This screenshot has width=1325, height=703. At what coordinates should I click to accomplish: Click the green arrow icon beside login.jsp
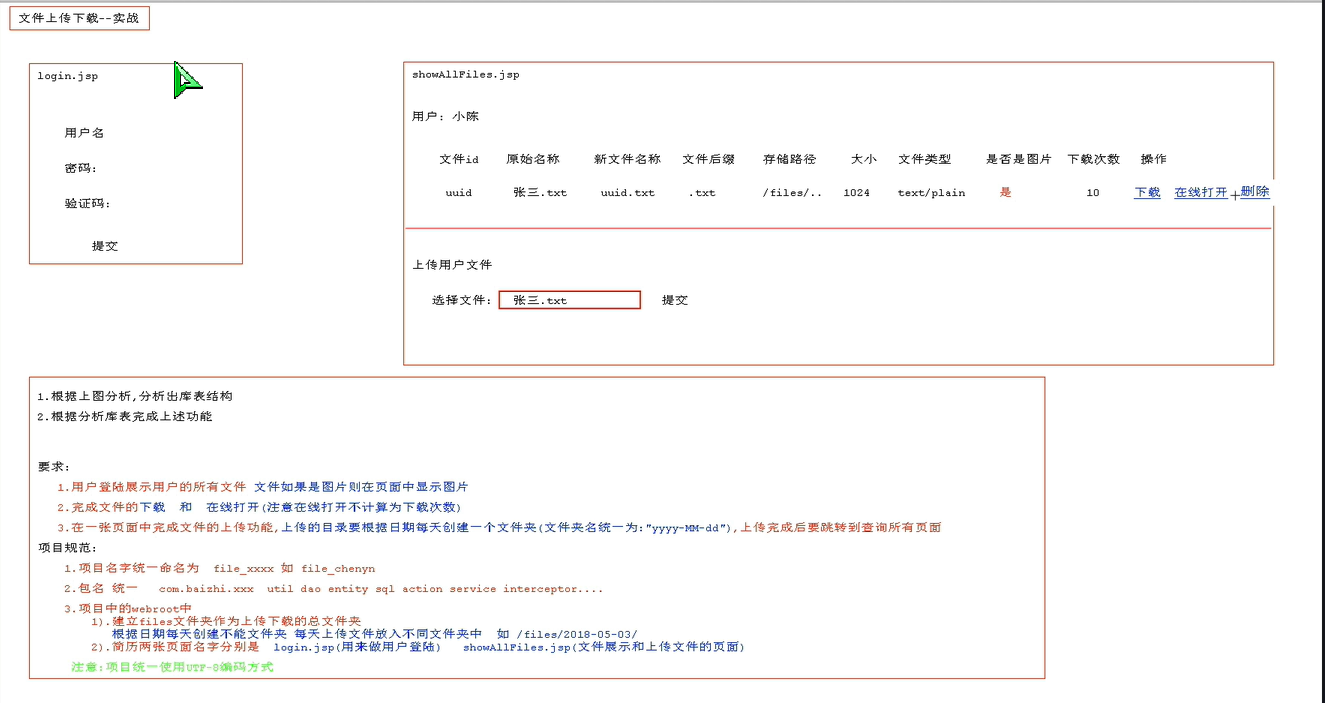186,82
